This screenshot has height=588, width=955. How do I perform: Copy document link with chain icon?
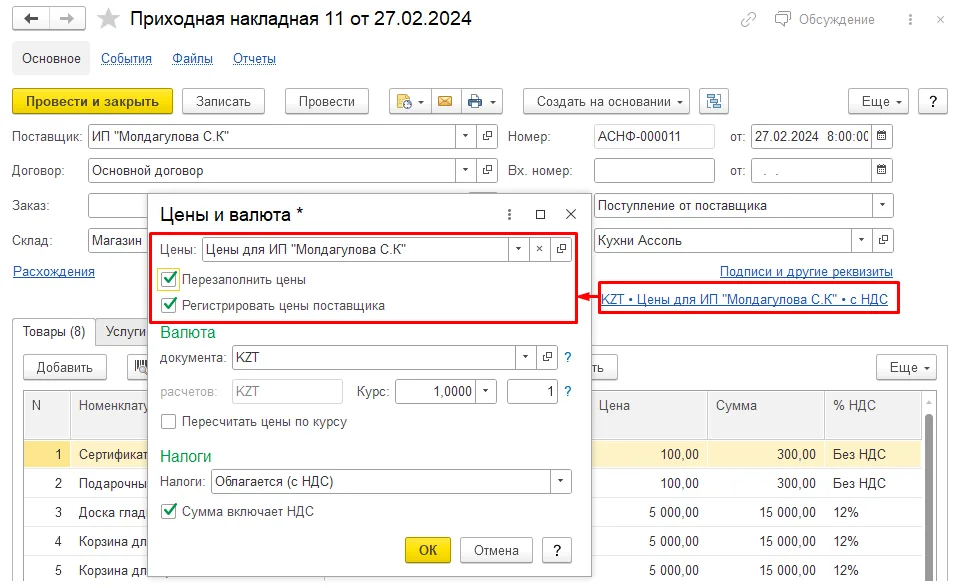748,19
